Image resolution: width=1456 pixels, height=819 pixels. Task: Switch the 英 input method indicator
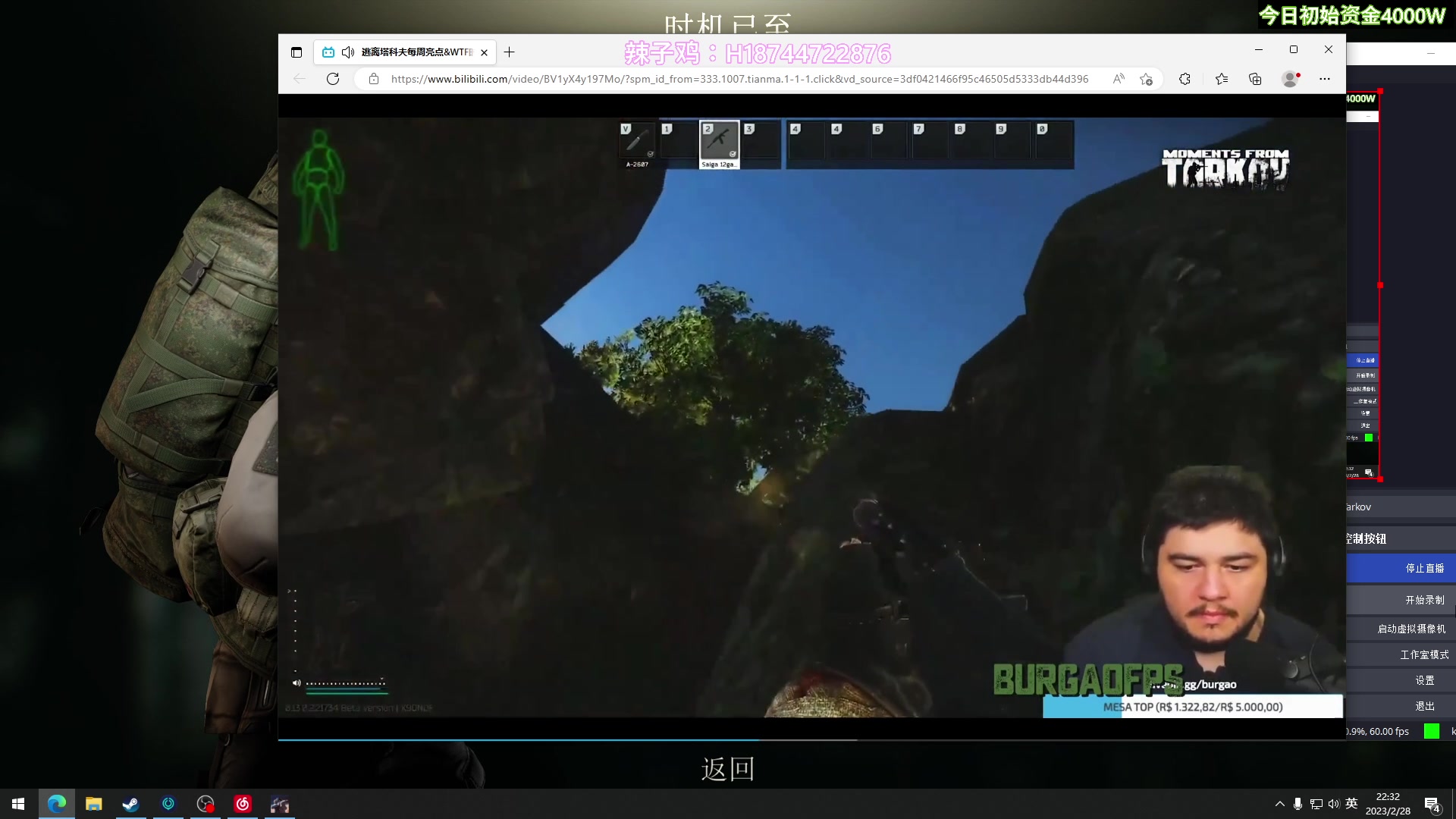pyautogui.click(x=1351, y=804)
